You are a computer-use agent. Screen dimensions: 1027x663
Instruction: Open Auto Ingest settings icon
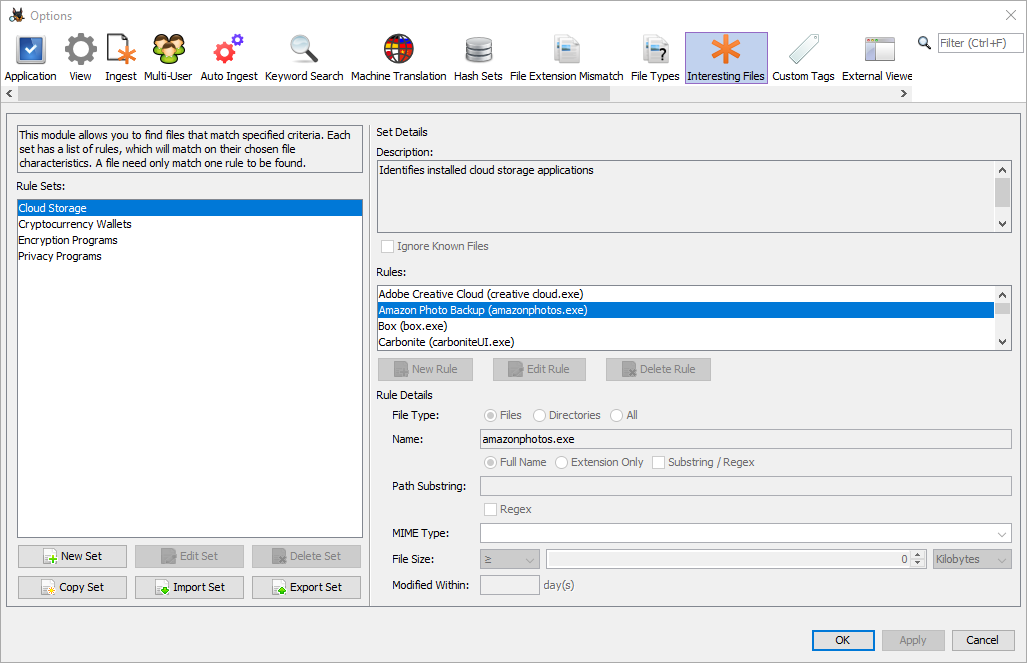pos(229,50)
